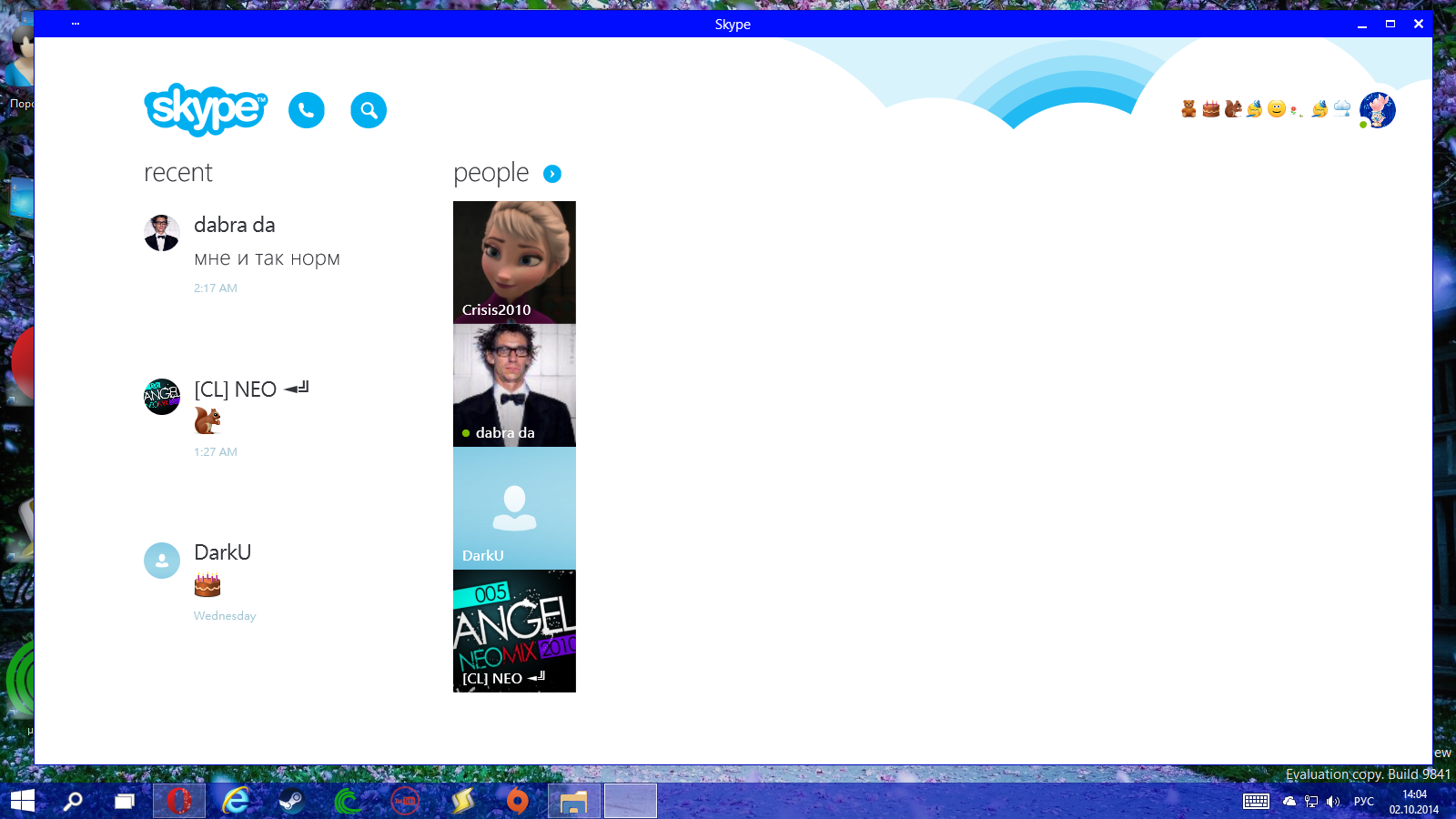
Task: Switch to Opera in the taskbar
Action: (x=179, y=801)
